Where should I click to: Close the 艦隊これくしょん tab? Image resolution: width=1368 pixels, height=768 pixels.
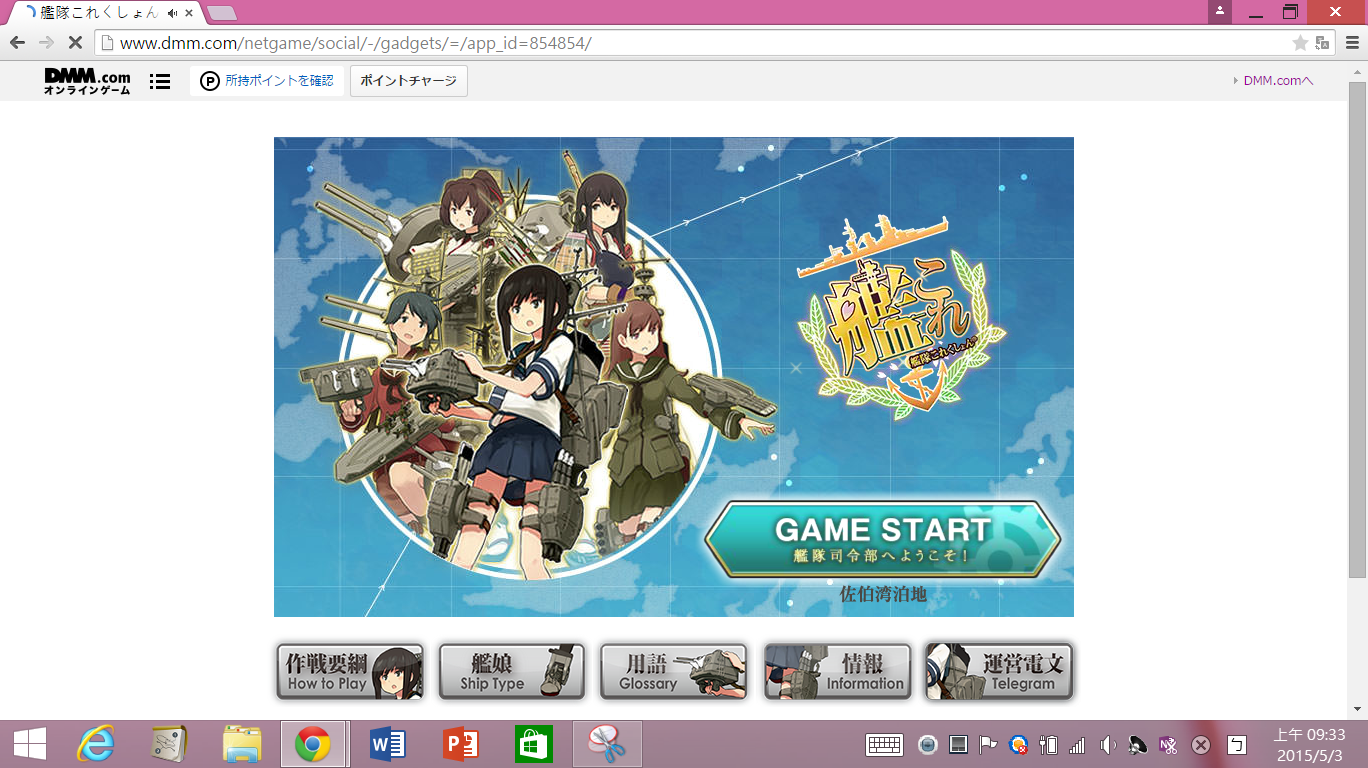(x=189, y=13)
